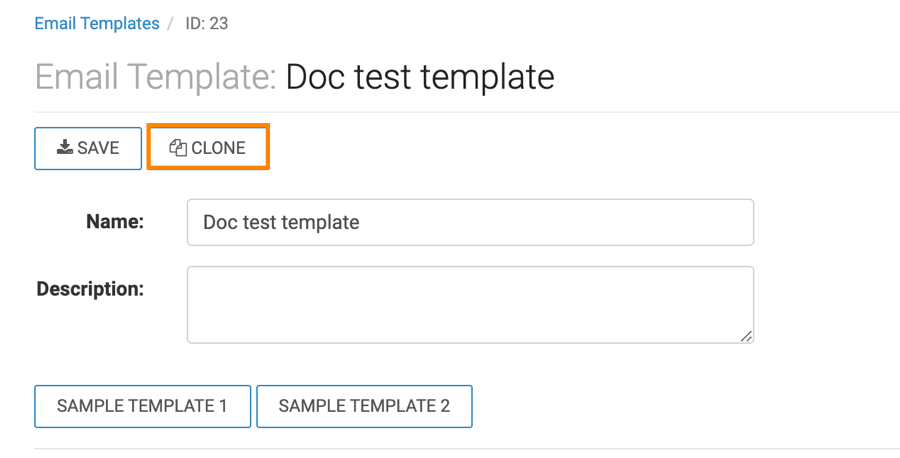
Task: Select the ID: 23 breadcrumb item
Action: tap(207, 24)
